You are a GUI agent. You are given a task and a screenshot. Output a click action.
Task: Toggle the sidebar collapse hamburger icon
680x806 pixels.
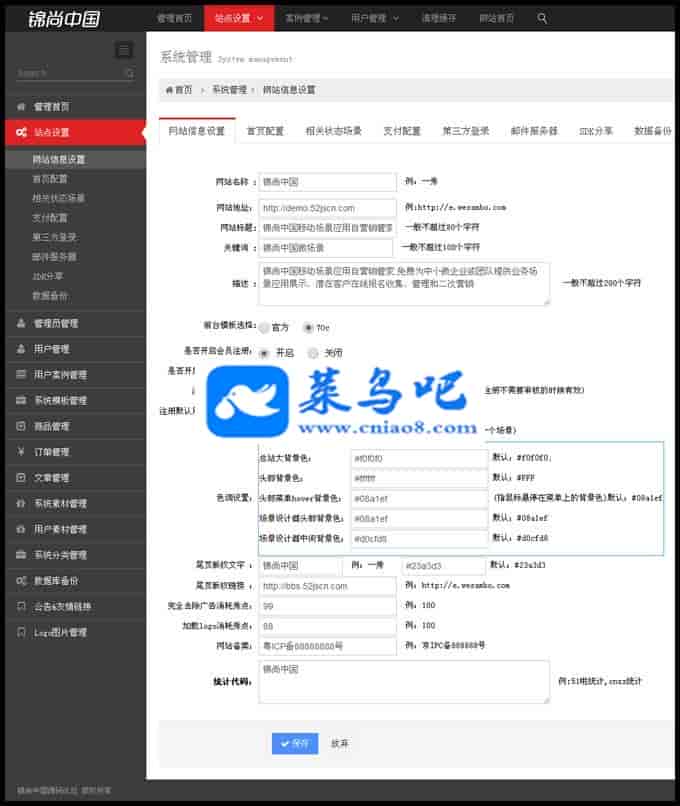pyautogui.click(x=124, y=50)
